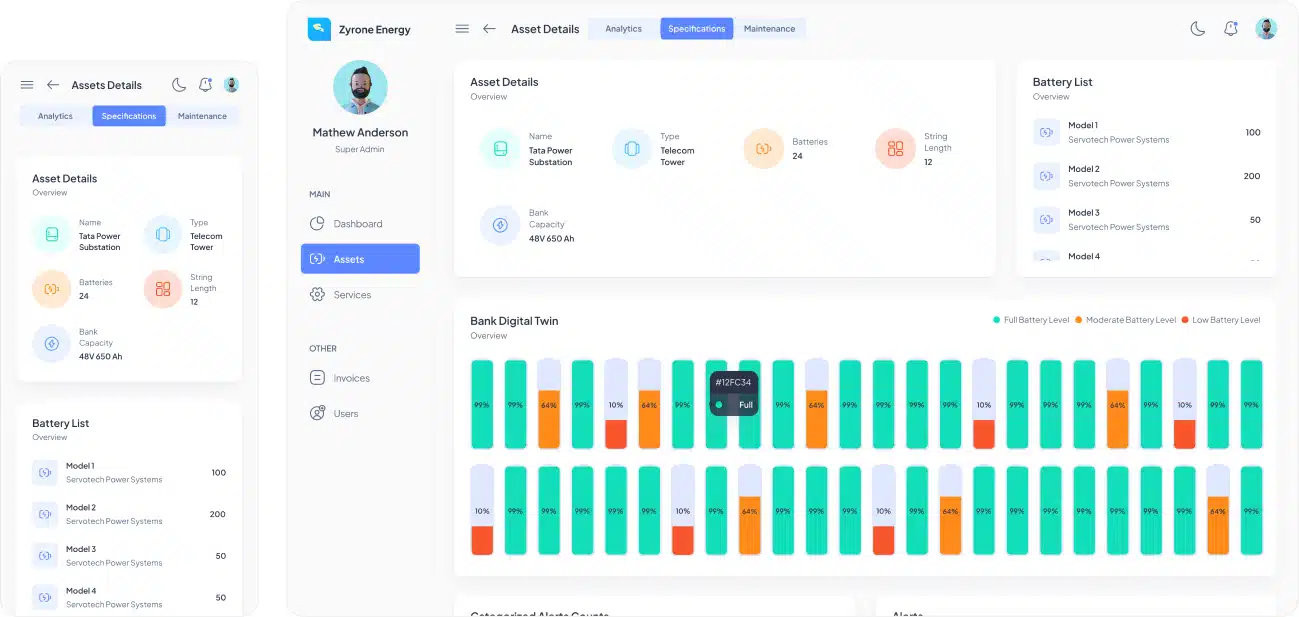Image resolution: width=1299 pixels, height=617 pixels.
Task: Select Services in the sidebar
Action: click(x=351, y=295)
